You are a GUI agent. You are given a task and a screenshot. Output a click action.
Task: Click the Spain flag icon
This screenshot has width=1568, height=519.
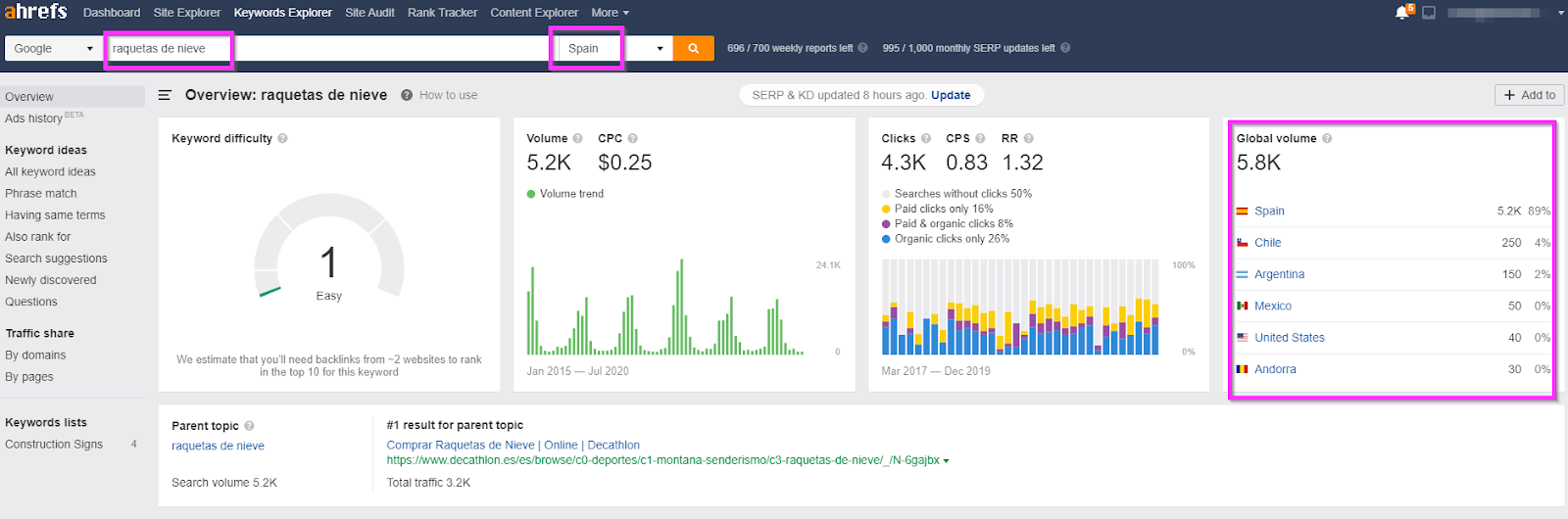pyautogui.click(x=1242, y=211)
